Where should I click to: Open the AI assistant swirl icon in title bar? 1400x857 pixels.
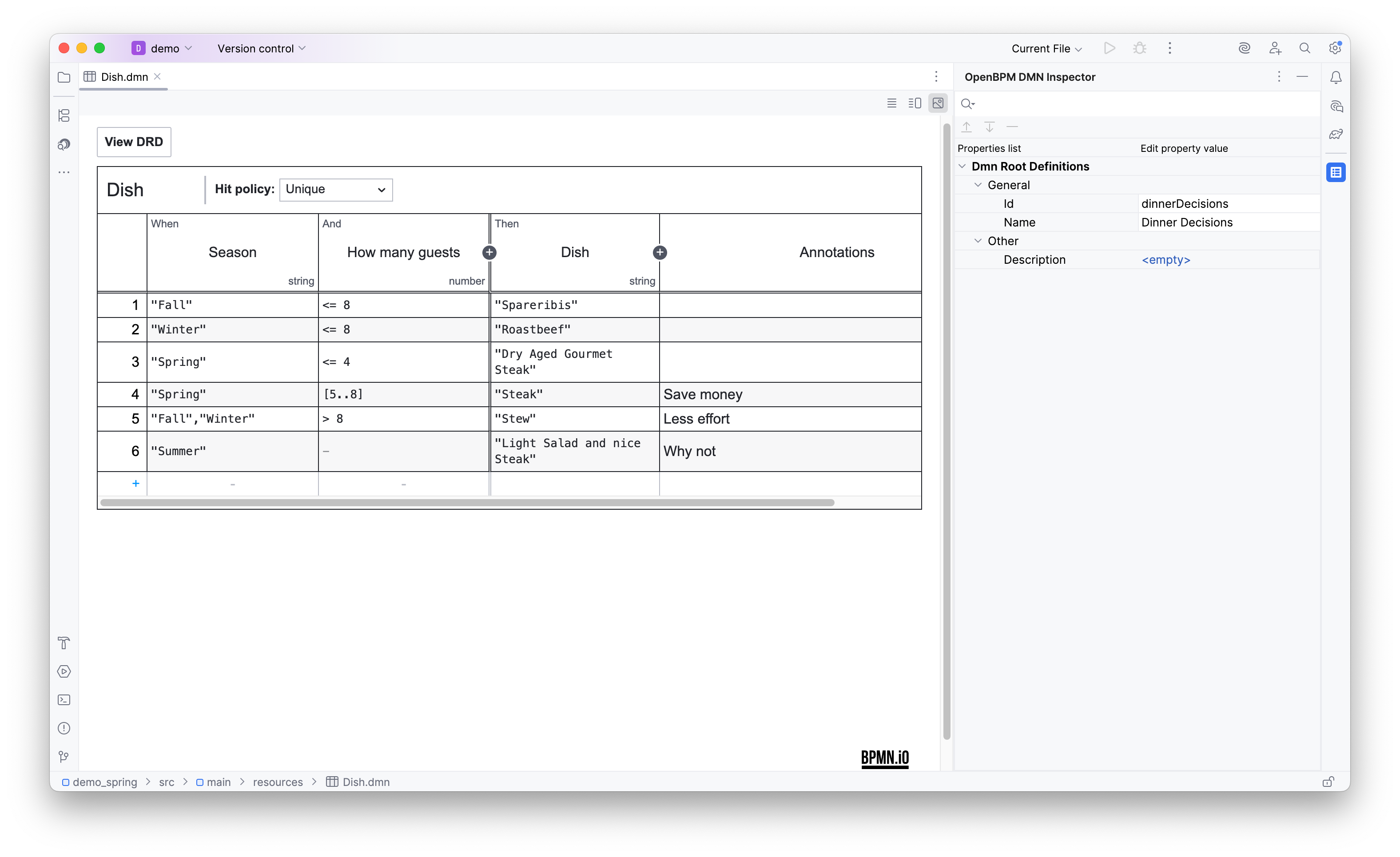1244,48
